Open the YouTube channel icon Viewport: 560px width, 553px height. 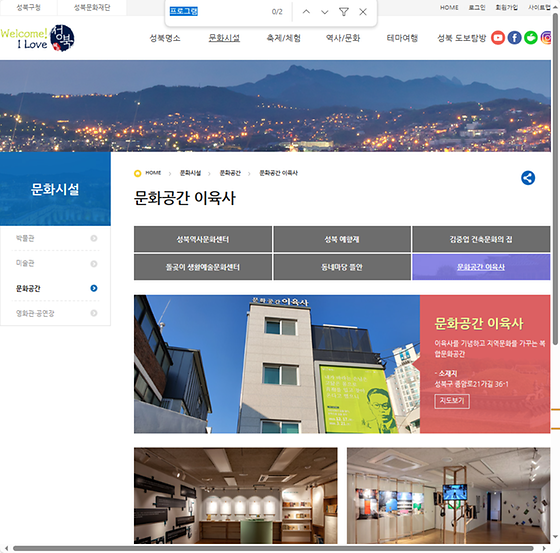point(498,38)
